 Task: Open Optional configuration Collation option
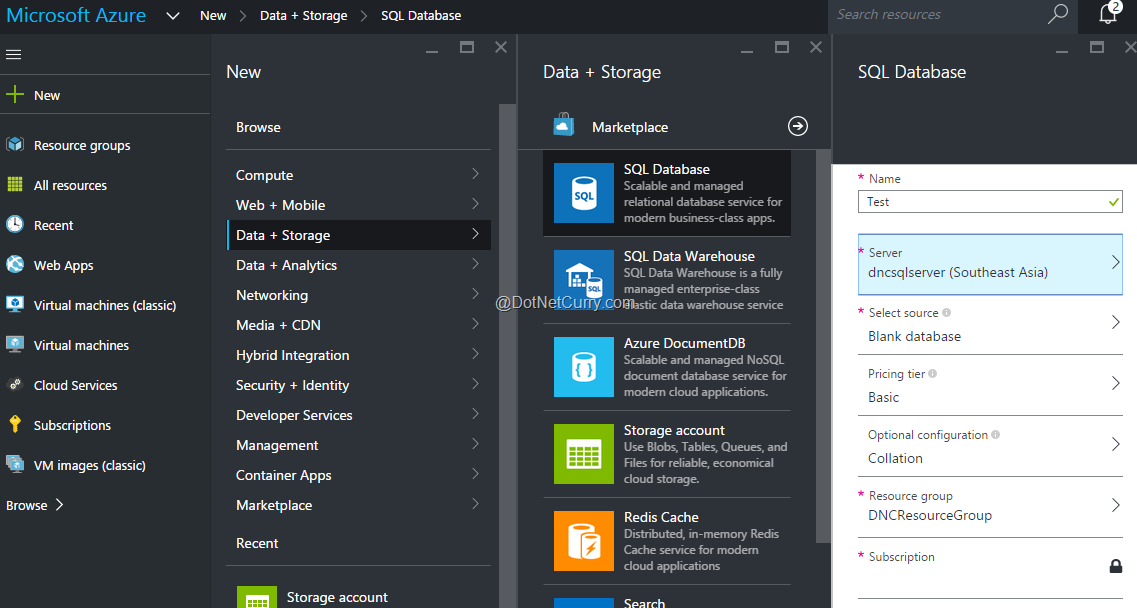990,446
